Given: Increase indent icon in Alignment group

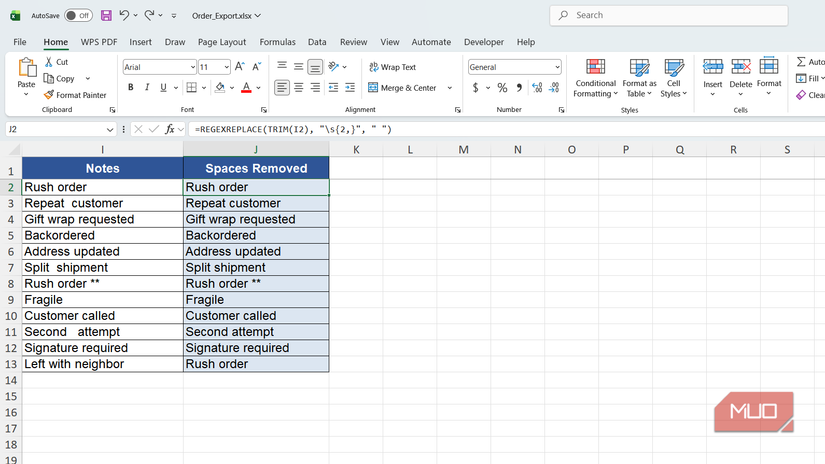Looking at the screenshot, I should [350, 87].
